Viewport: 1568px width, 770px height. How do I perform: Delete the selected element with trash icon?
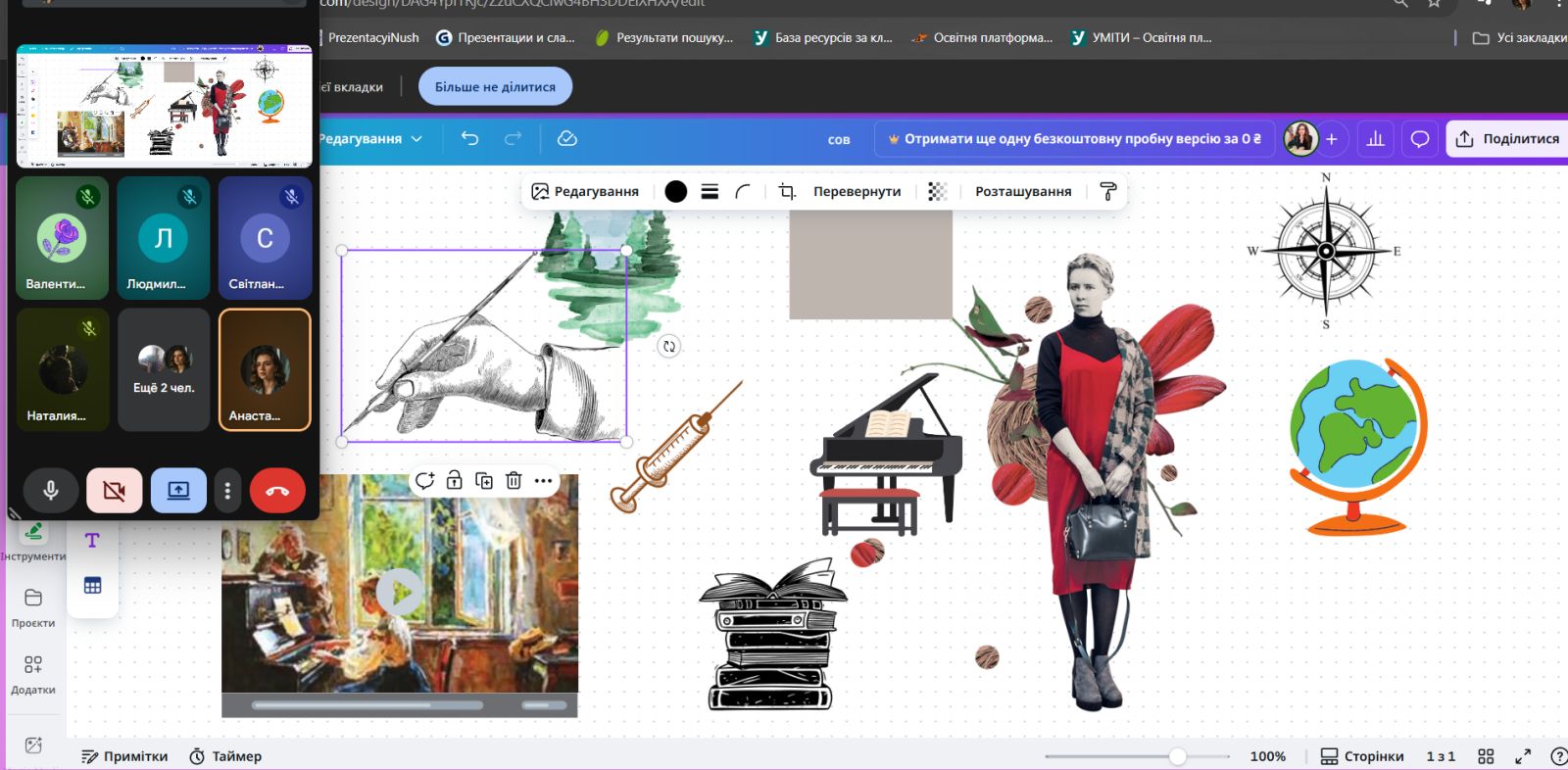514,480
